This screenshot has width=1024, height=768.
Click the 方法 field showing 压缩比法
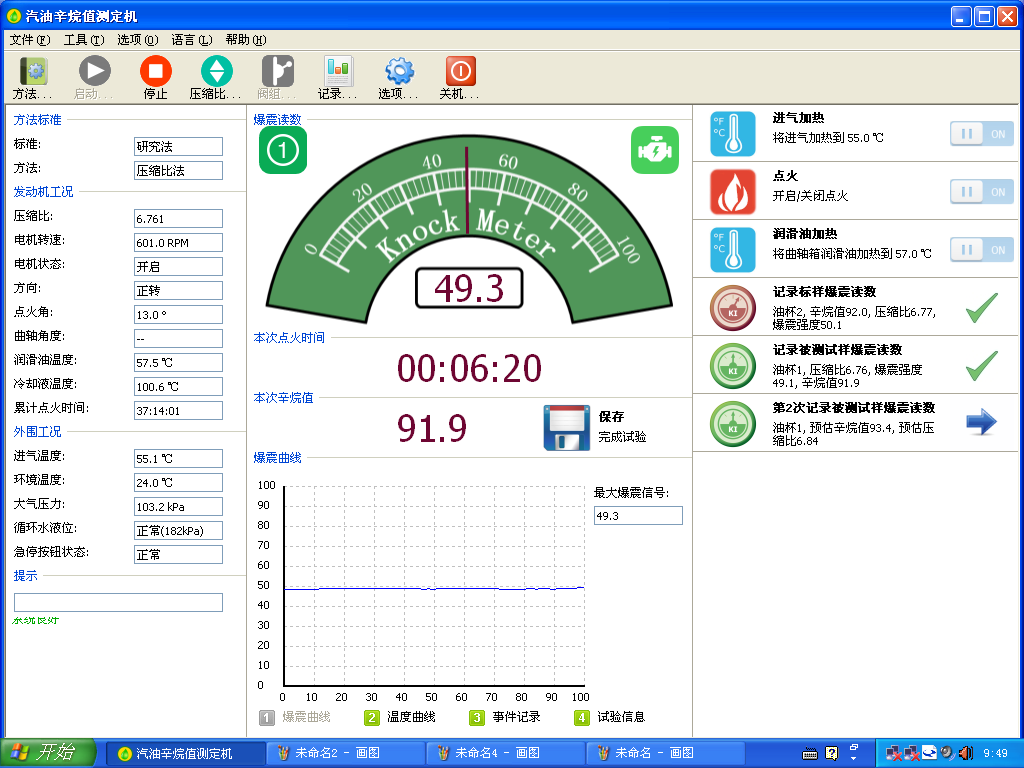click(x=178, y=170)
